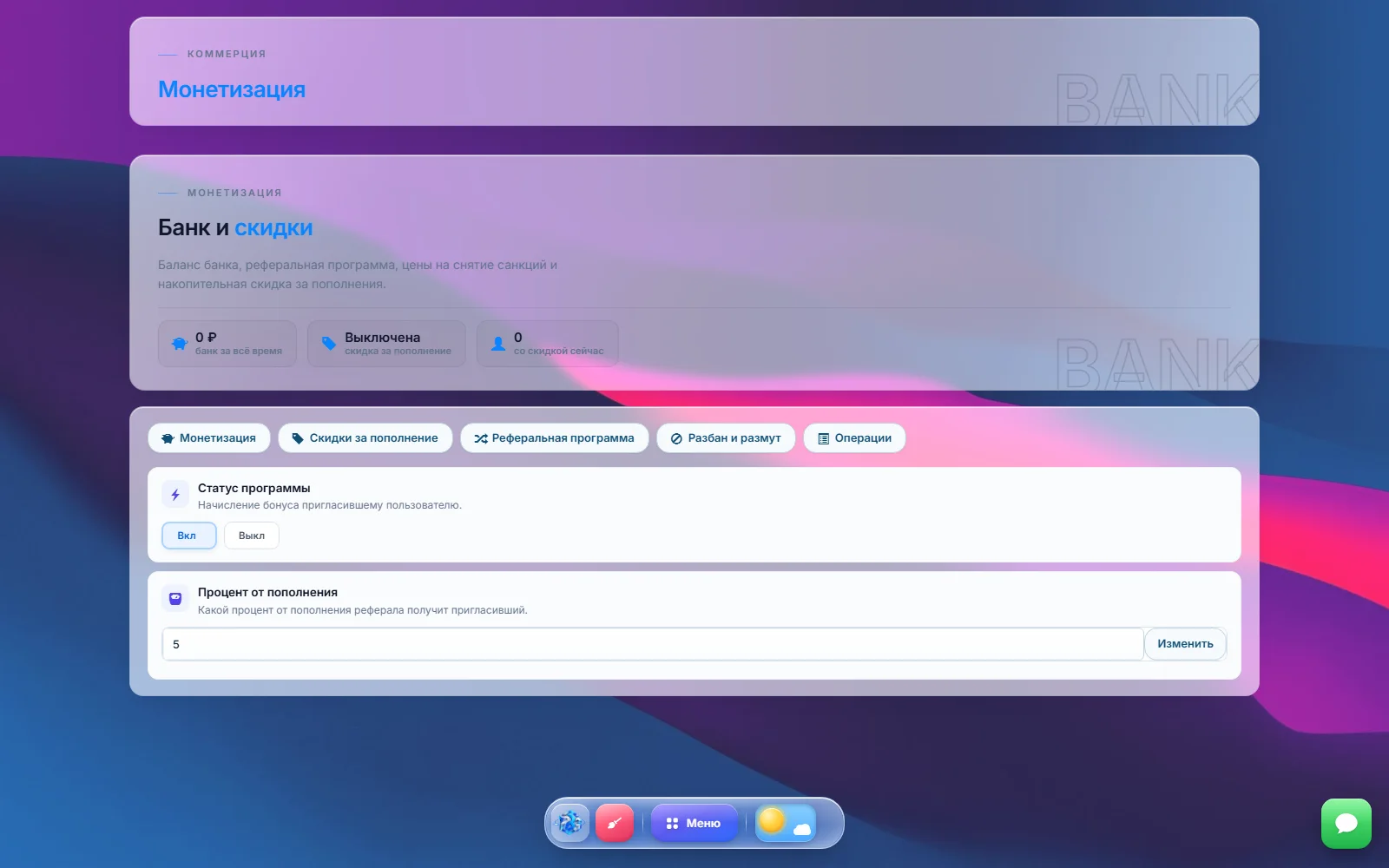Screen dimensions: 1389x868
Task: Toggle the sun and cloud theme switch
Action: (786, 823)
